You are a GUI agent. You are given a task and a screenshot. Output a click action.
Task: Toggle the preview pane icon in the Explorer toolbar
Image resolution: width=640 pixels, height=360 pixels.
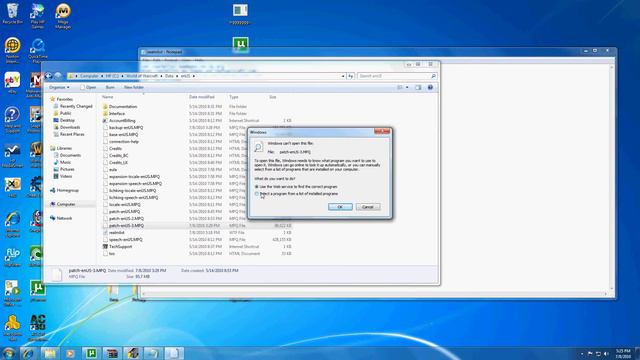tap(418, 87)
